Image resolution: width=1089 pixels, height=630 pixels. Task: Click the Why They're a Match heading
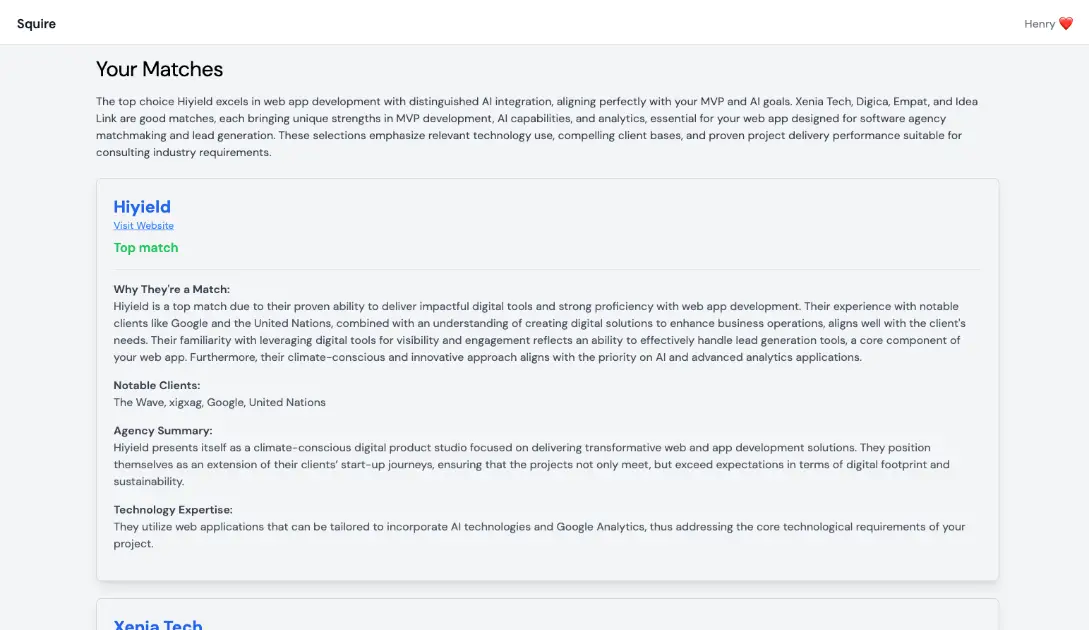(171, 289)
